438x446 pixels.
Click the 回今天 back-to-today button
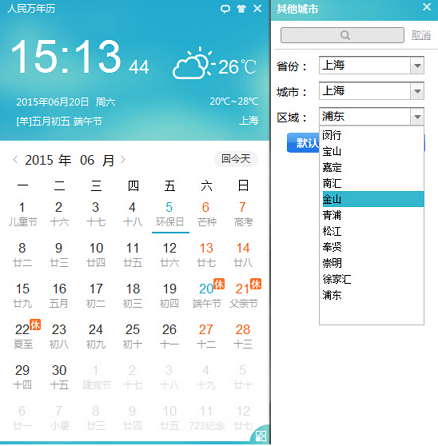pos(236,159)
